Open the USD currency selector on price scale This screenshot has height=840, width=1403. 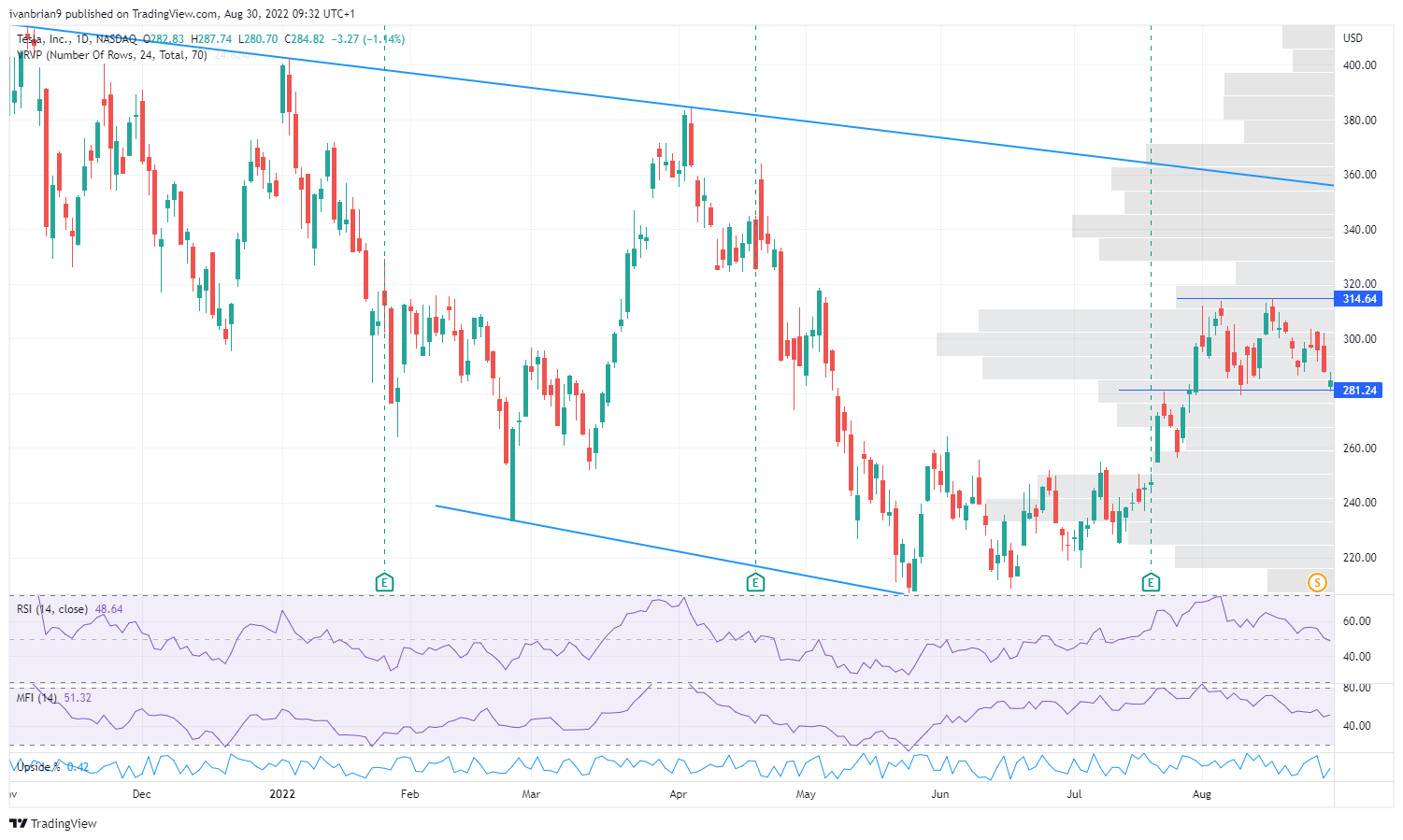(1354, 38)
